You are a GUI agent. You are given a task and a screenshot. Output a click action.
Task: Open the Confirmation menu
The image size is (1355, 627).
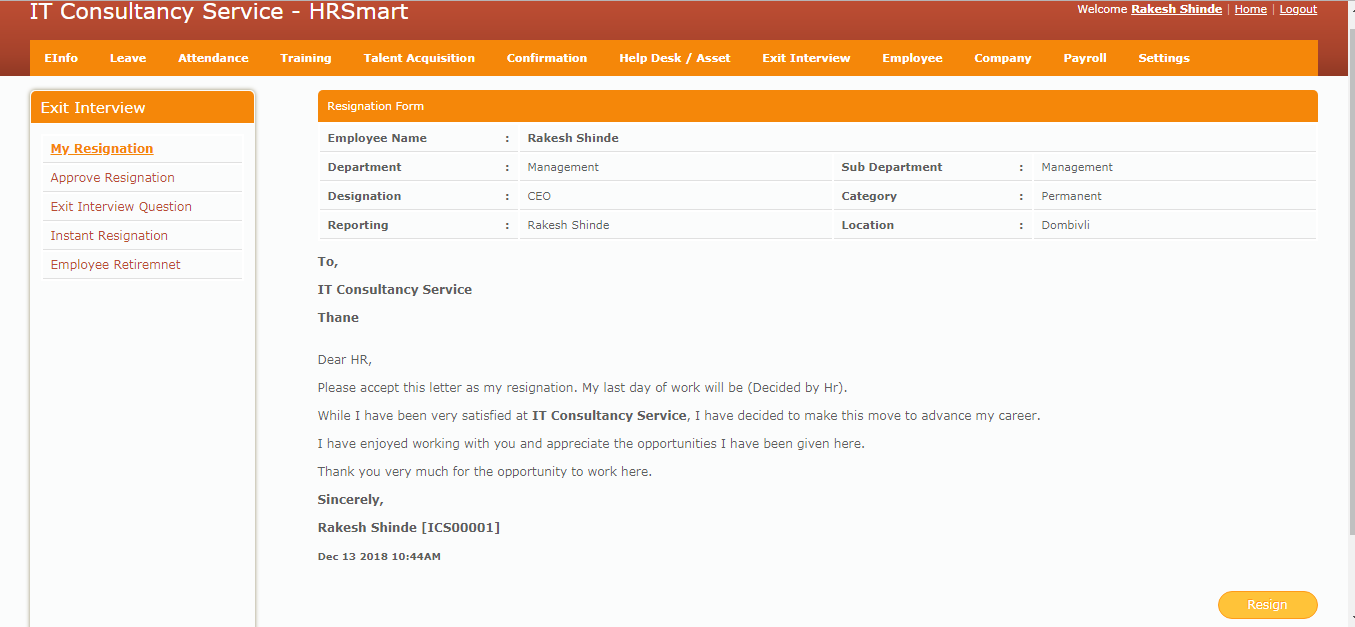point(547,58)
